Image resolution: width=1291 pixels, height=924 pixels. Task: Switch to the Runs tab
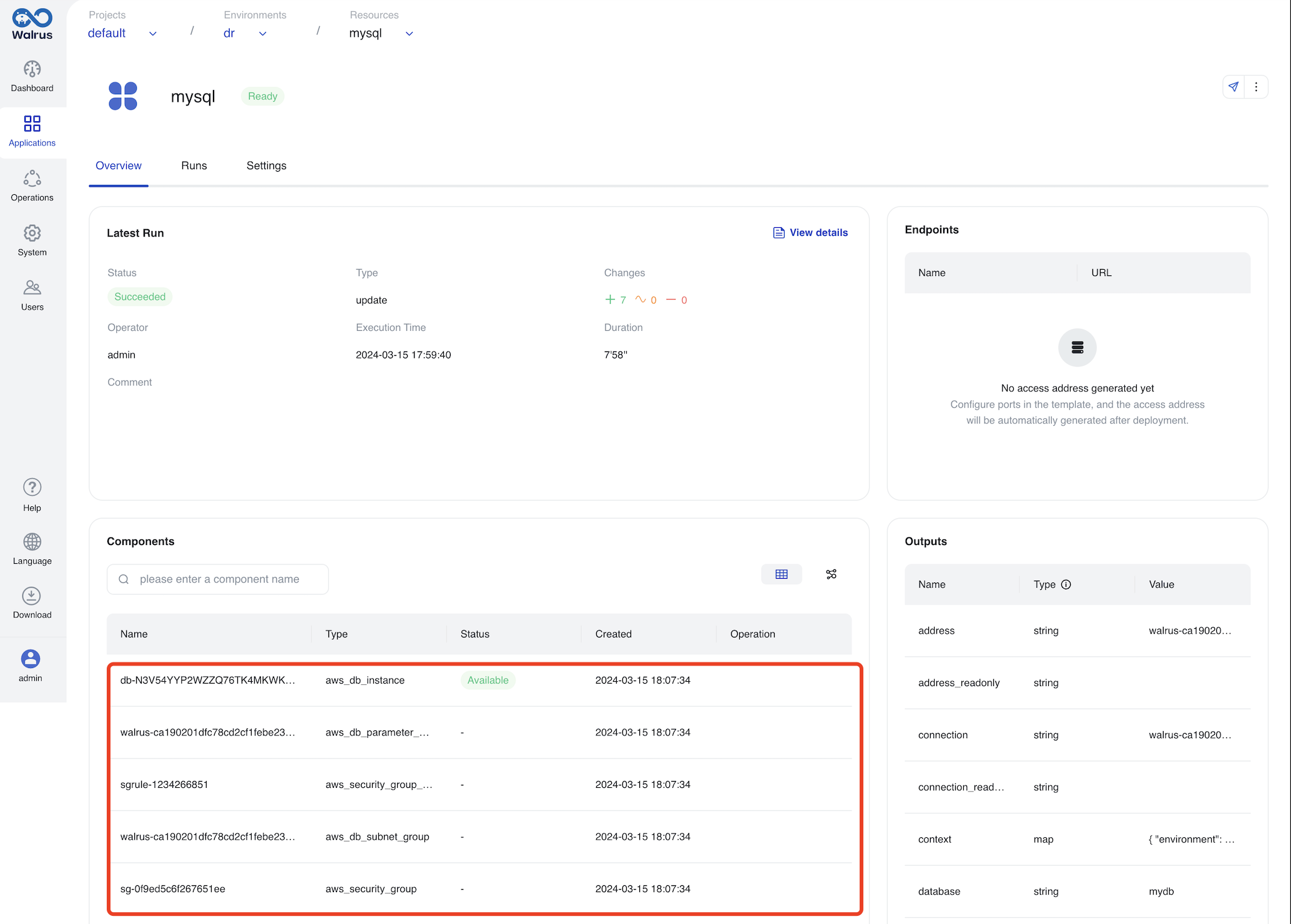tap(194, 166)
